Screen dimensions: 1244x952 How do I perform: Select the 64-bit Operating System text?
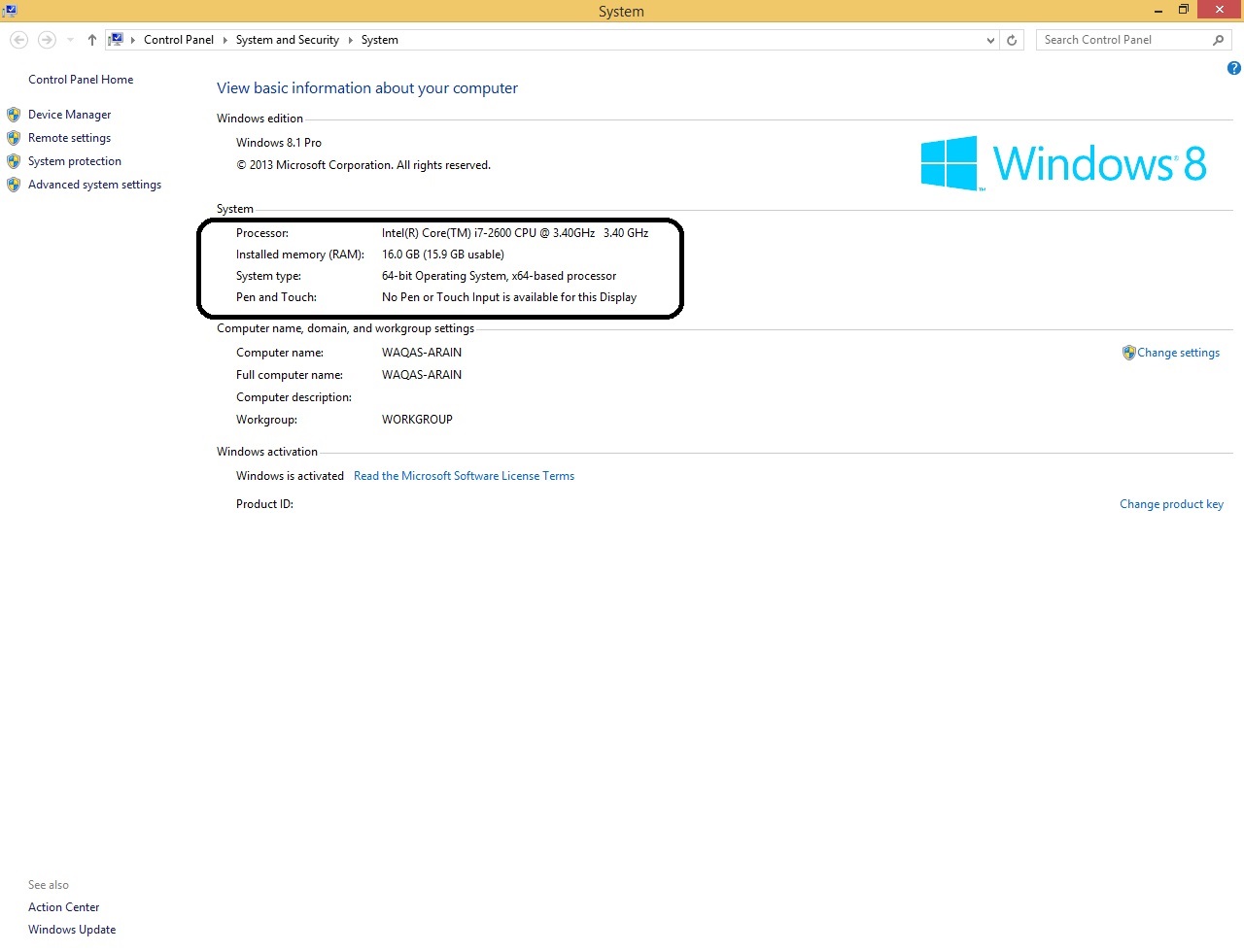point(500,276)
